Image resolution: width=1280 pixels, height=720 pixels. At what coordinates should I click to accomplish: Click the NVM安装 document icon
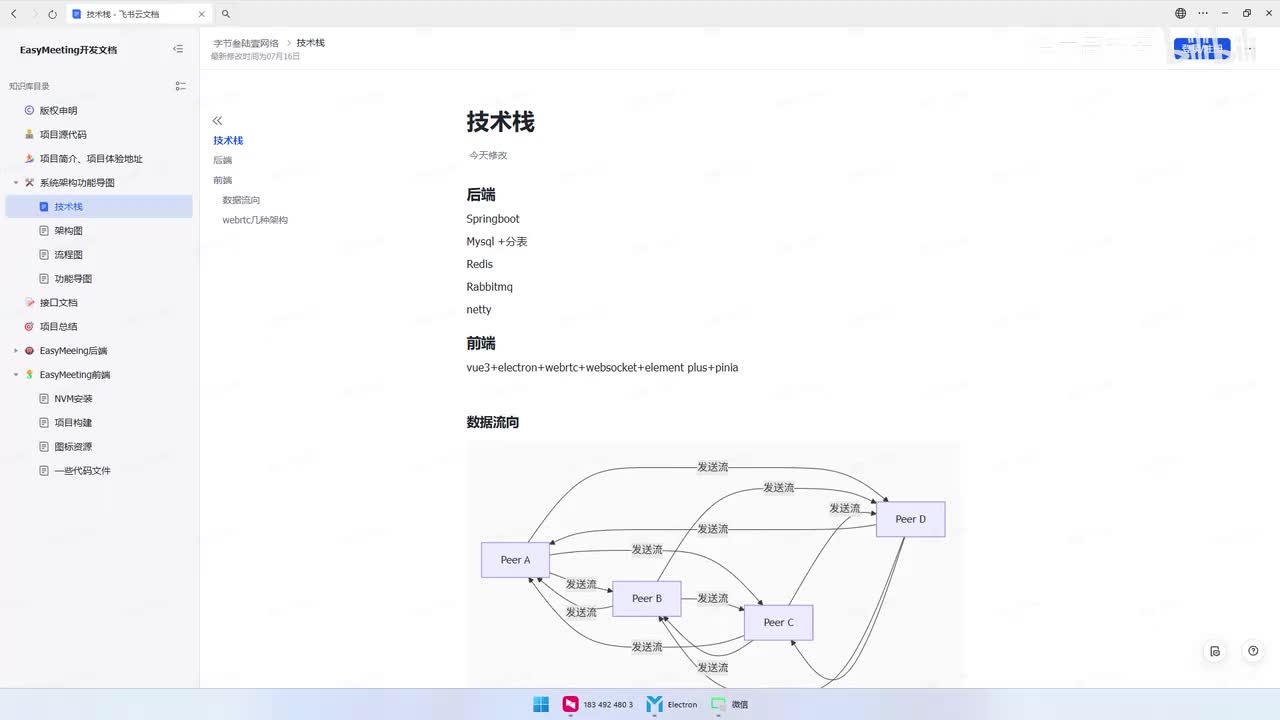click(x=44, y=399)
